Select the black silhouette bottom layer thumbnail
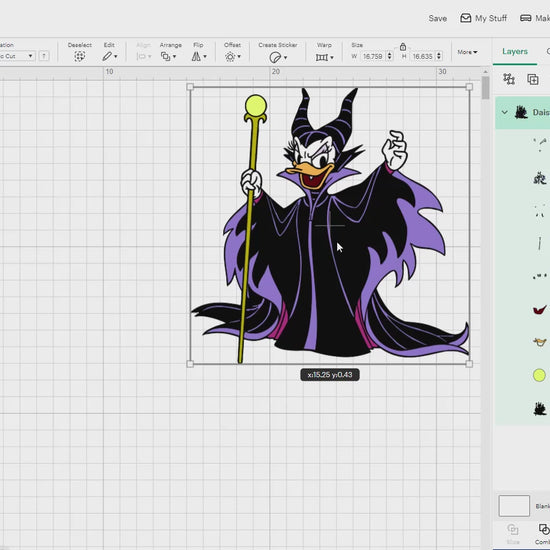The image size is (550, 550). coord(540,409)
